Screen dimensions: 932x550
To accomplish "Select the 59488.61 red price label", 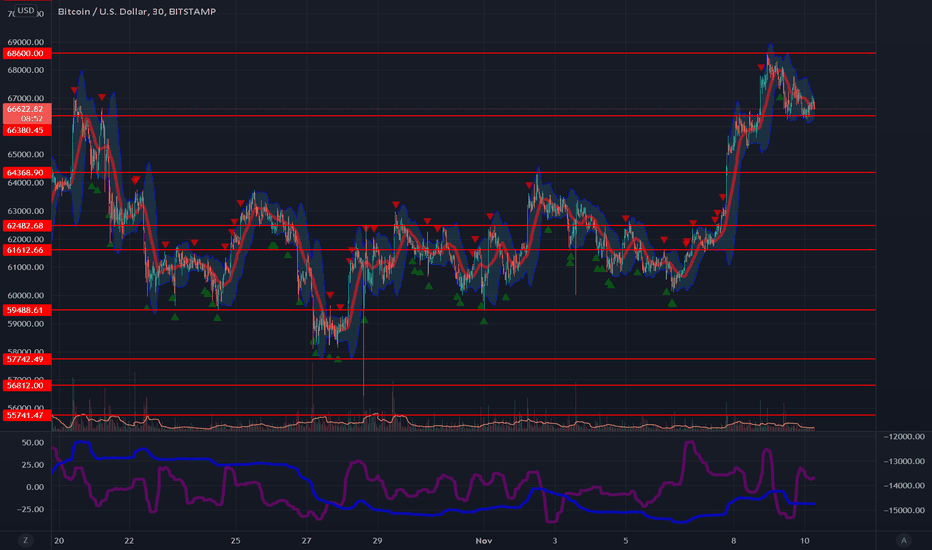I will [x=27, y=310].
